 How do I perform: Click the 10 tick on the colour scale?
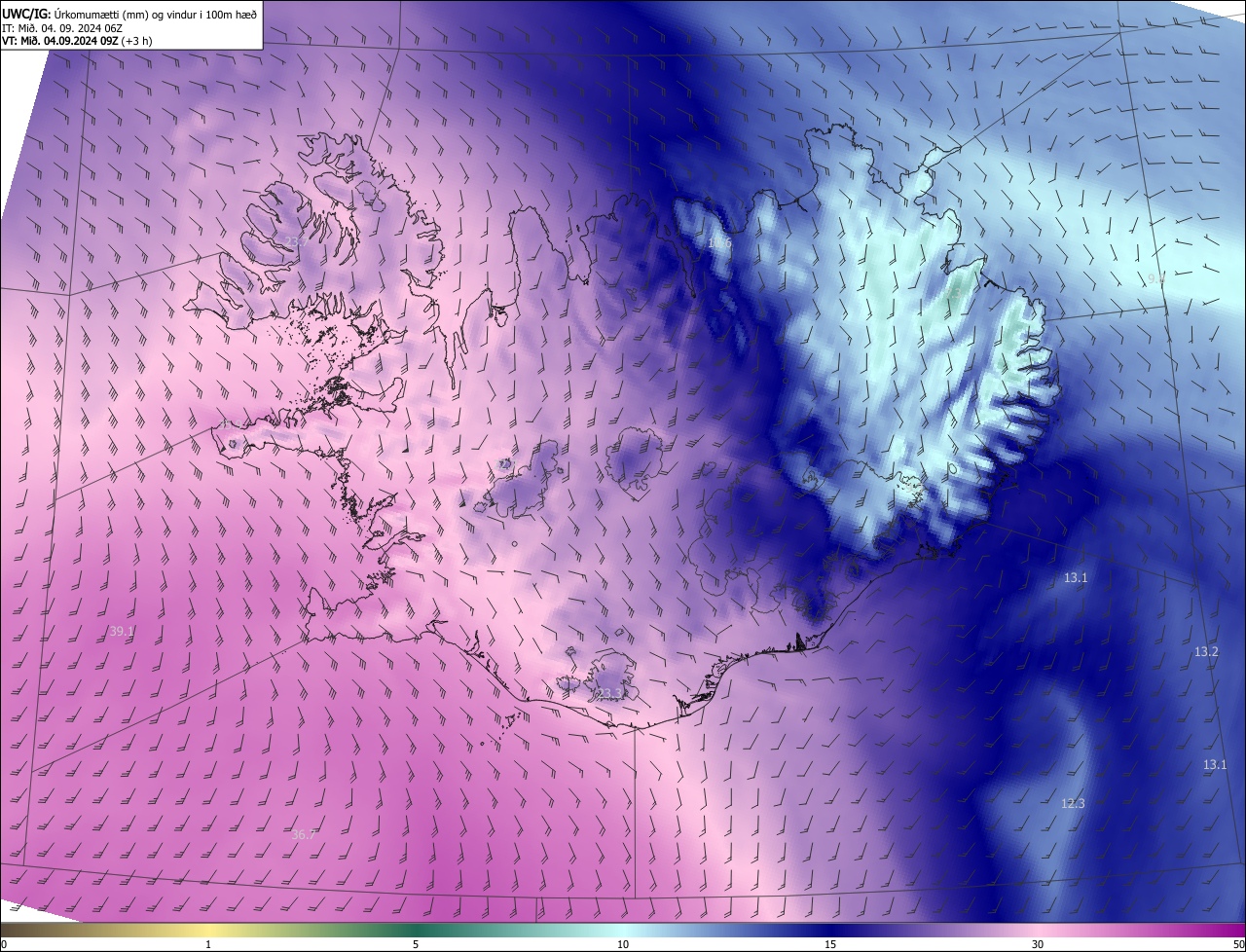coord(623,944)
